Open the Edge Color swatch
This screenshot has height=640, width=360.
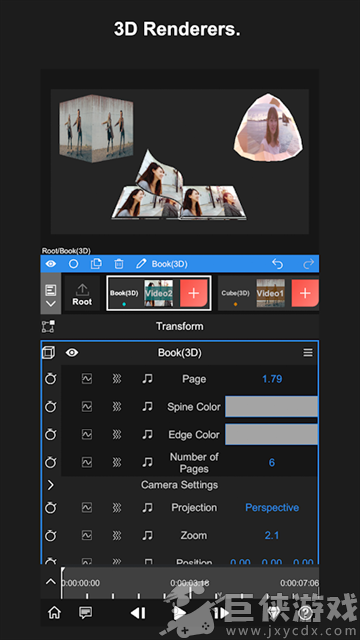tap(271, 434)
